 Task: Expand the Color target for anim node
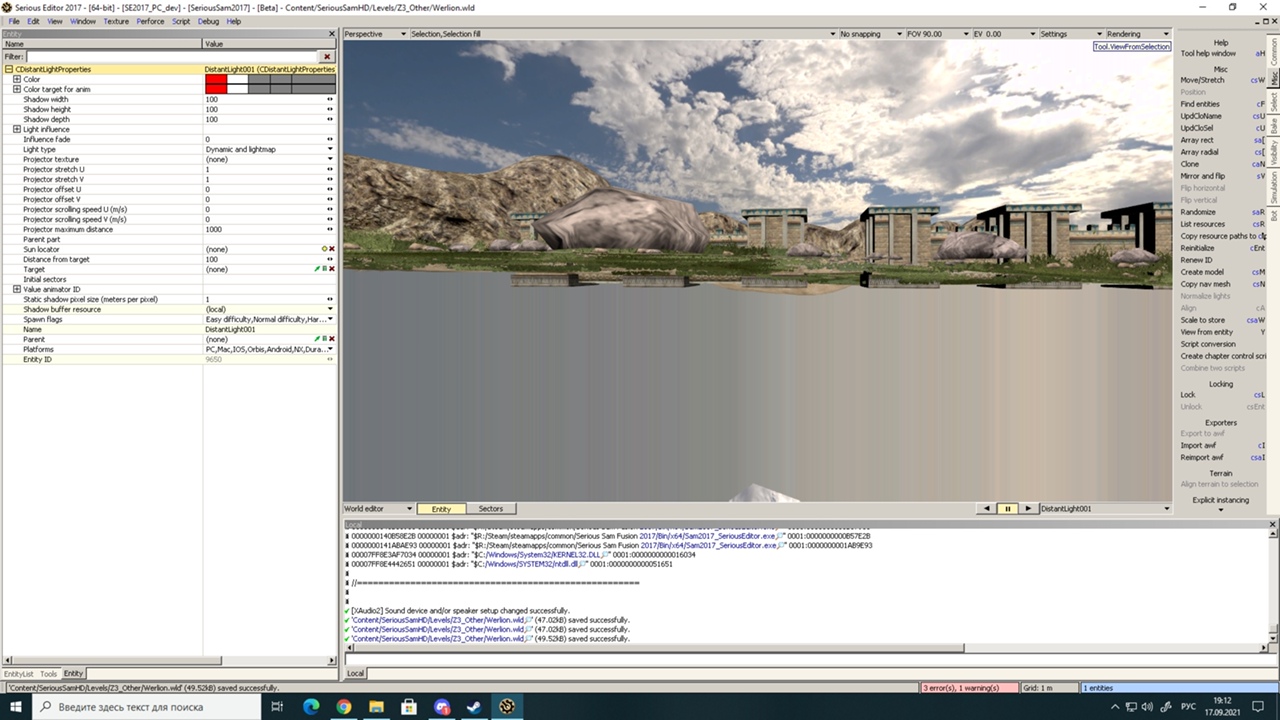pyautogui.click(x=17, y=89)
